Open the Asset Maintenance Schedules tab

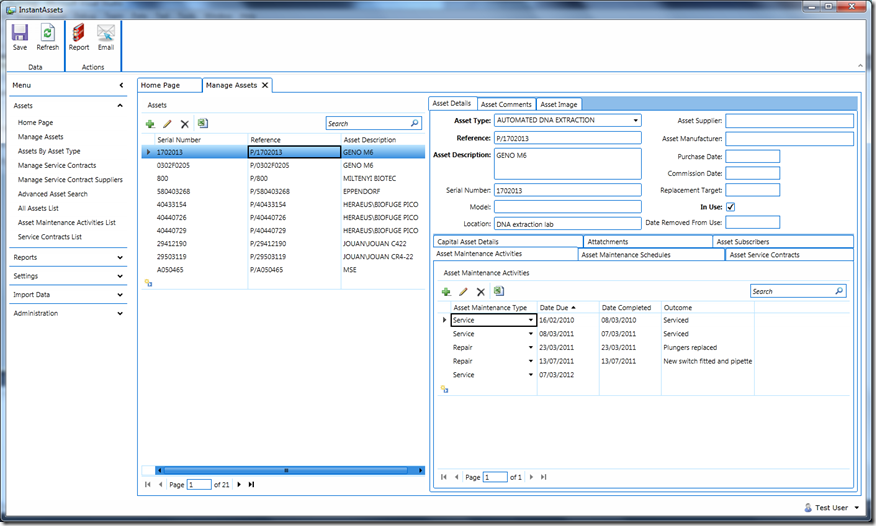click(x=651, y=255)
